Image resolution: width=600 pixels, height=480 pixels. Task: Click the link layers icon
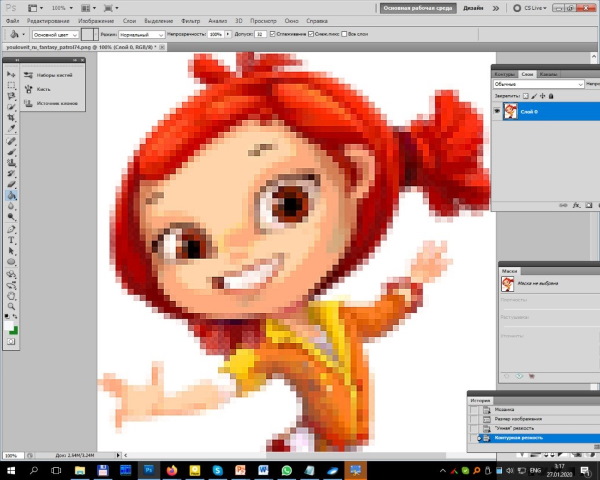click(563, 206)
